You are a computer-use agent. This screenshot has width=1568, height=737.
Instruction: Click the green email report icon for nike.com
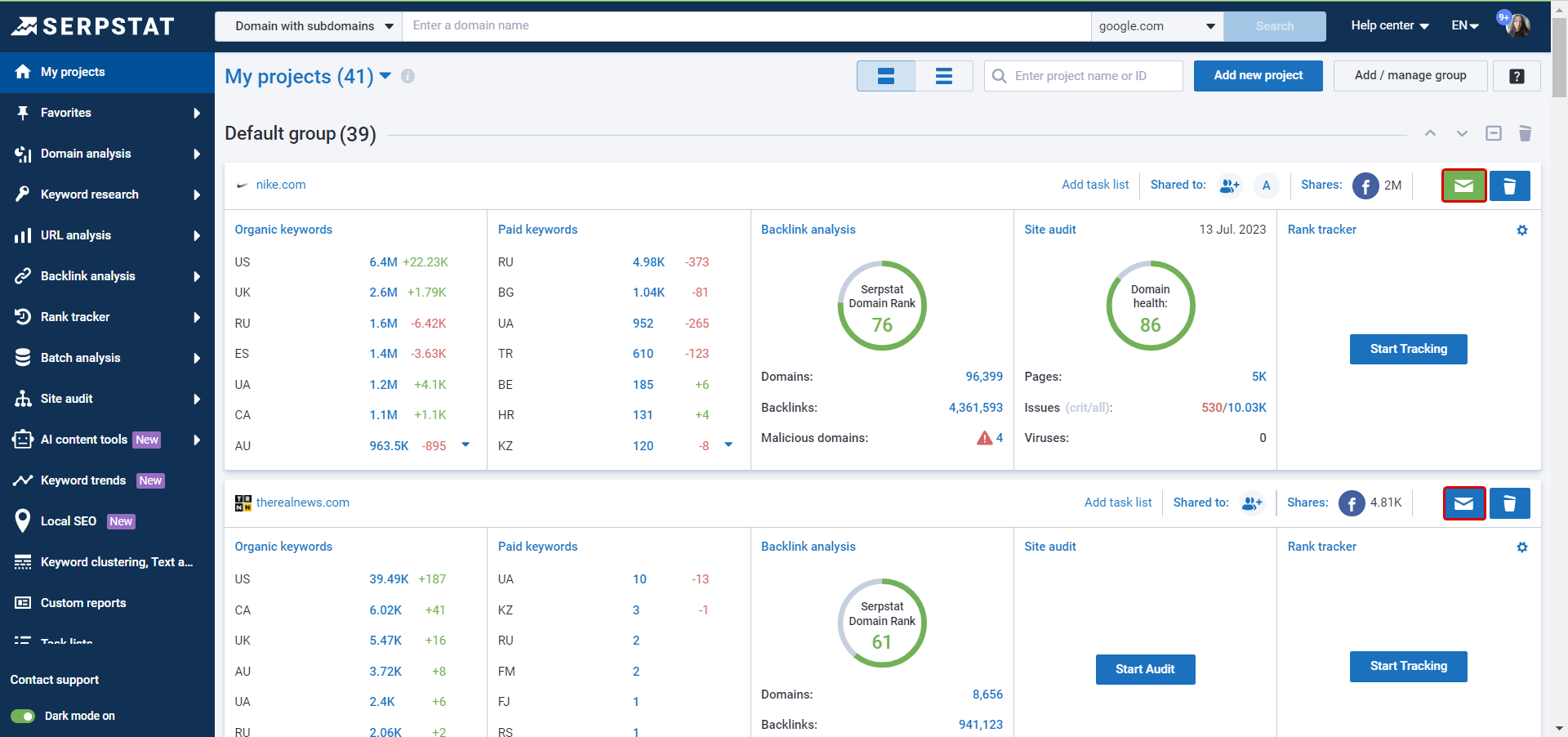click(1463, 185)
